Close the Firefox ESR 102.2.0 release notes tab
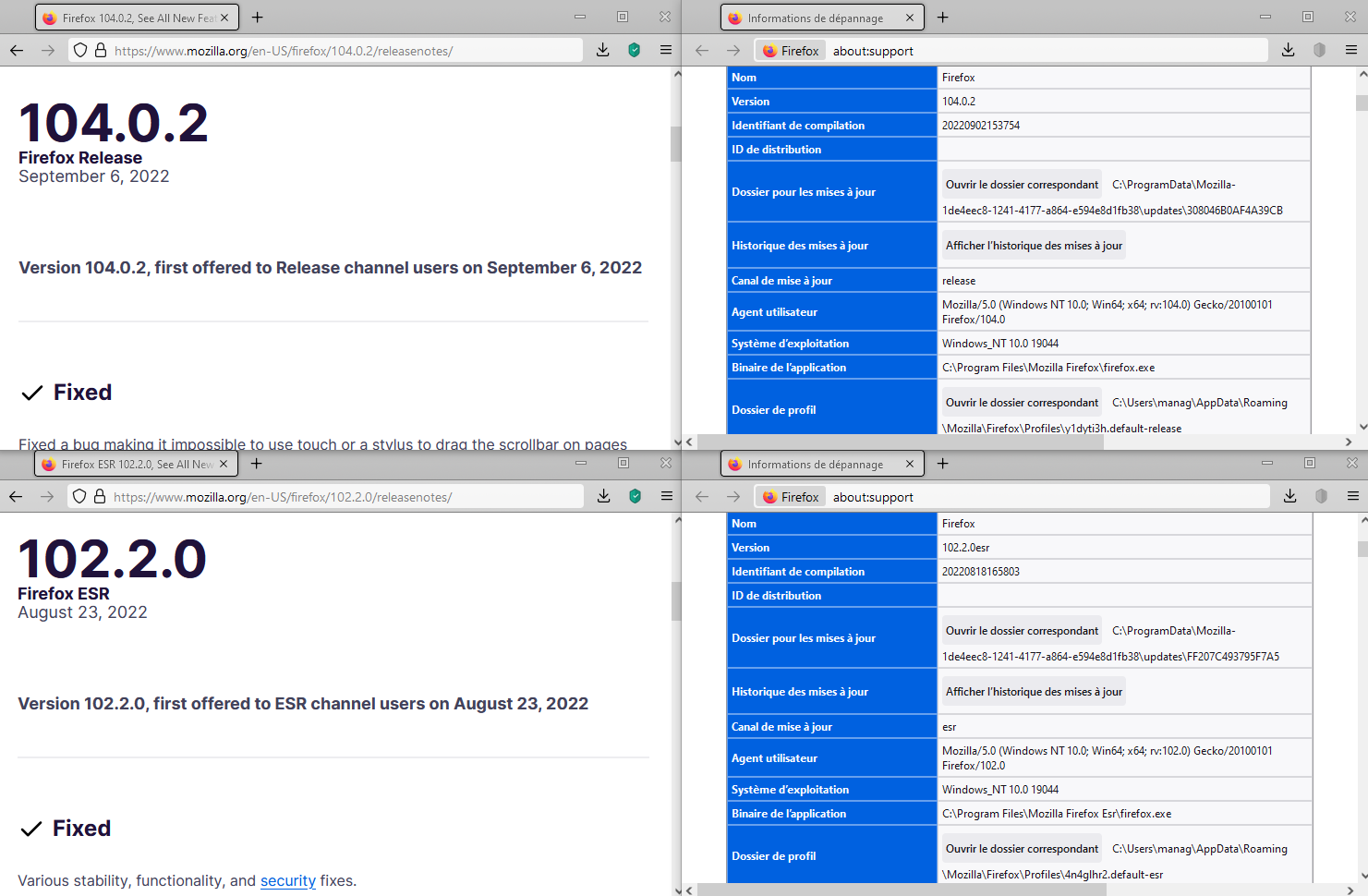Viewport: 1368px width, 896px height. [224, 464]
